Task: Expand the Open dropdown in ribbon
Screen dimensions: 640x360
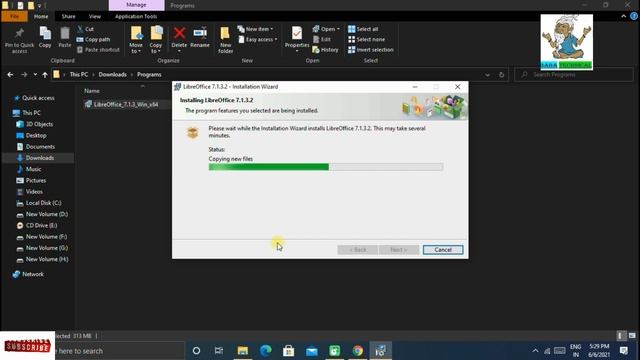Action: 326,29
